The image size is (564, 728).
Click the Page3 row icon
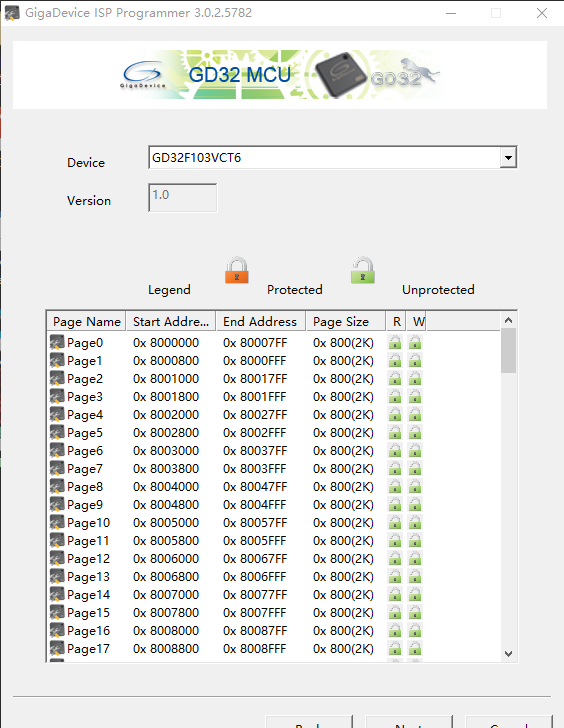[x=57, y=396]
